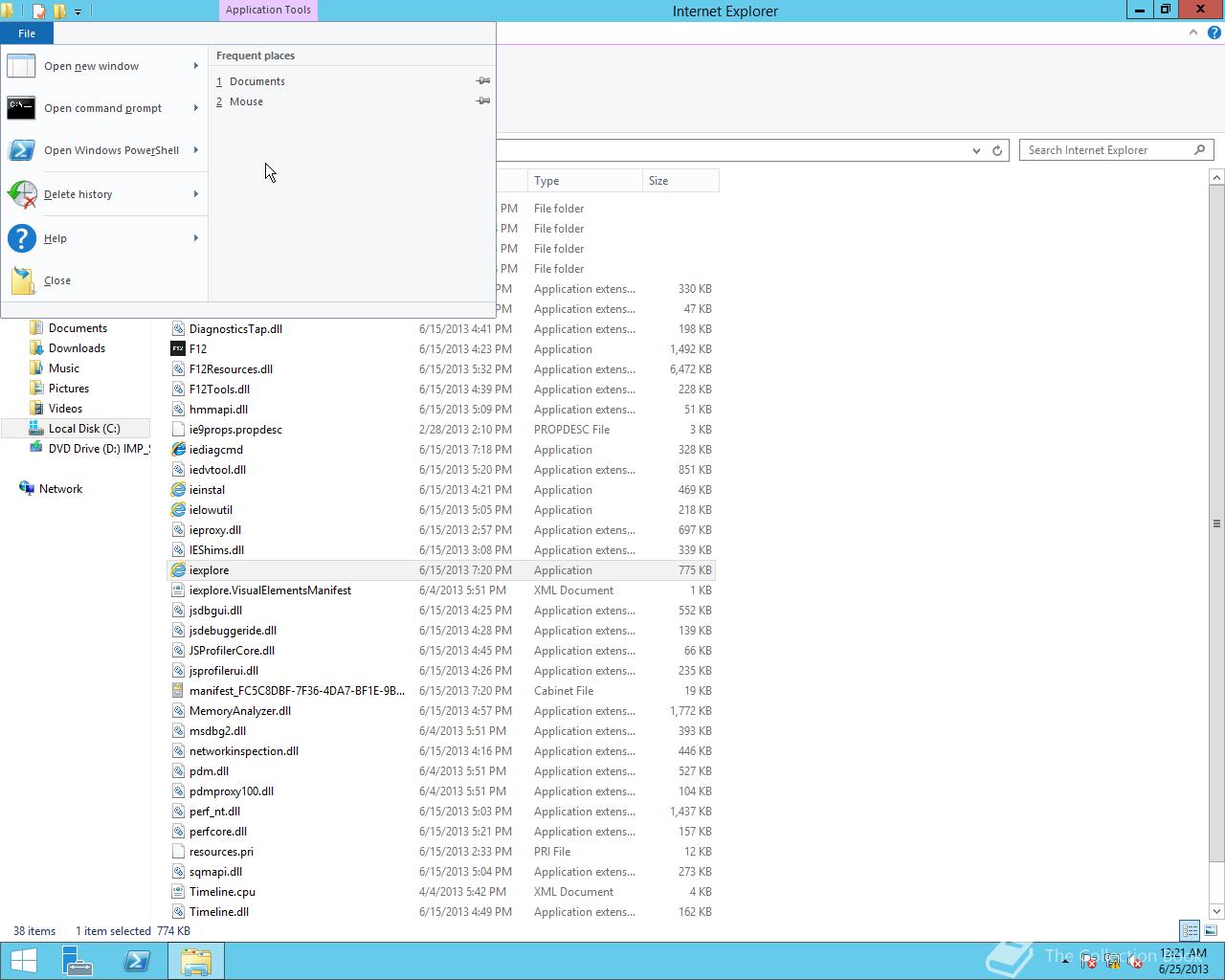
Task: Select file MemoryAnalyzer.dll
Action: pyautogui.click(x=240, y=711)
